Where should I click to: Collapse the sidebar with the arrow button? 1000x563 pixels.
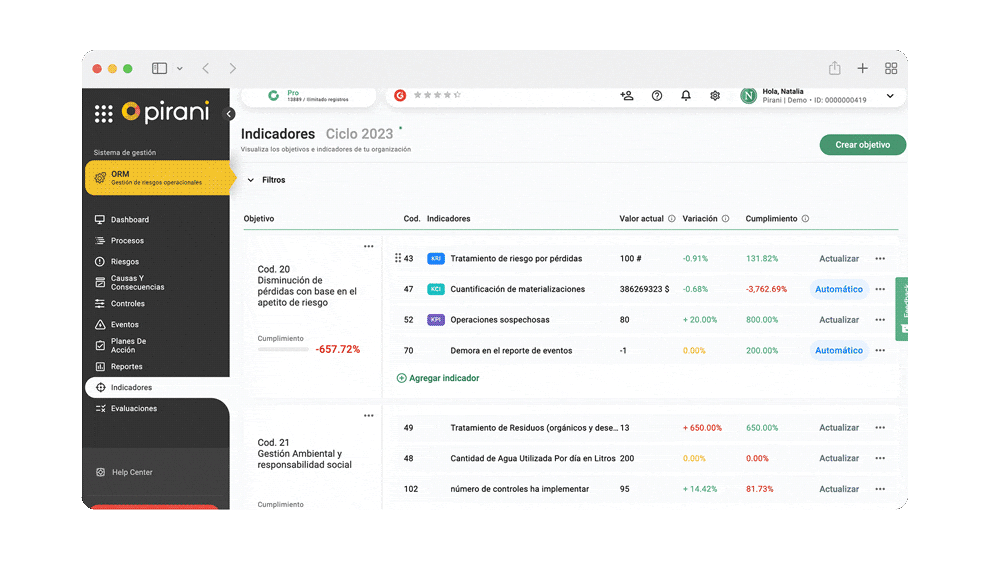point(229,114)
